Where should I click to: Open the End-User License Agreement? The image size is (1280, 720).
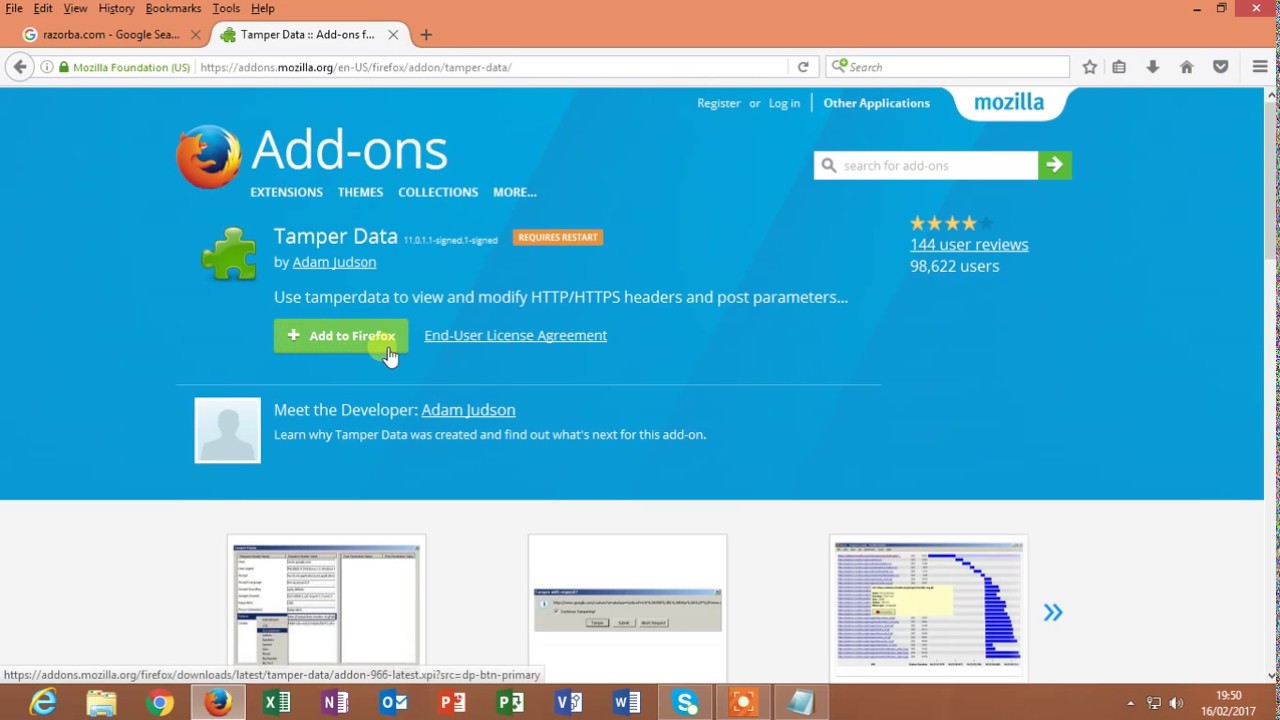[515, 335]
